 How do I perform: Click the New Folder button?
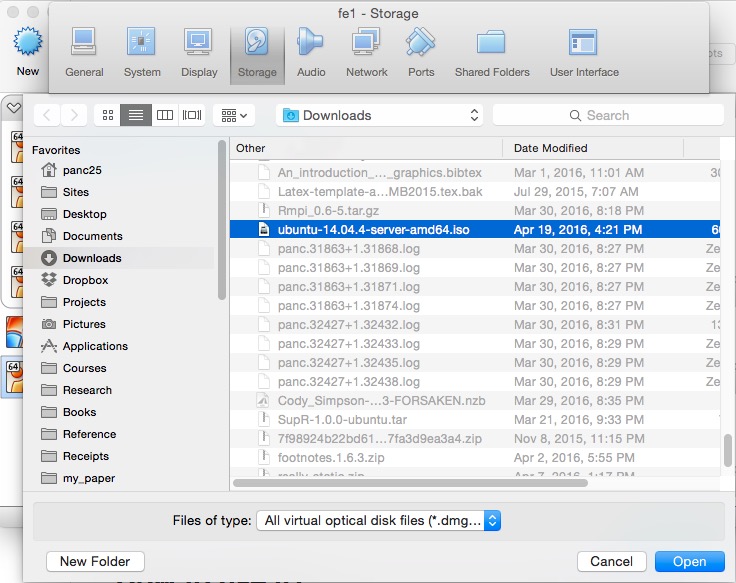95,561
